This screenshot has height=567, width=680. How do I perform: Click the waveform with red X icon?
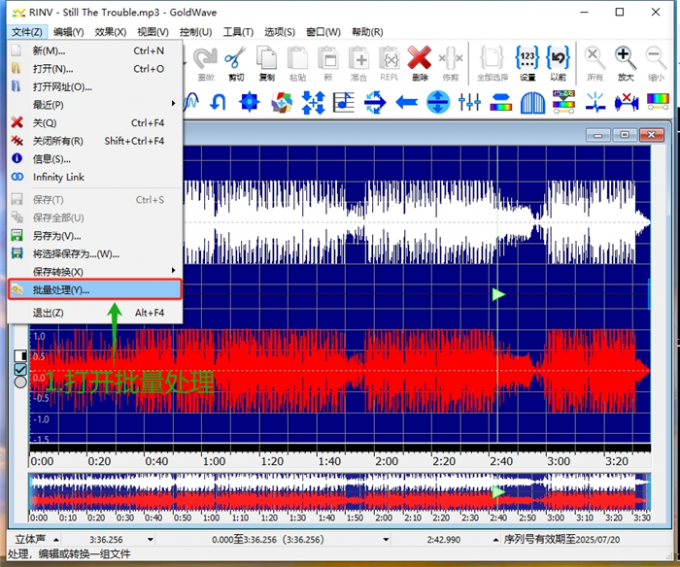click(x=627, y=102)
